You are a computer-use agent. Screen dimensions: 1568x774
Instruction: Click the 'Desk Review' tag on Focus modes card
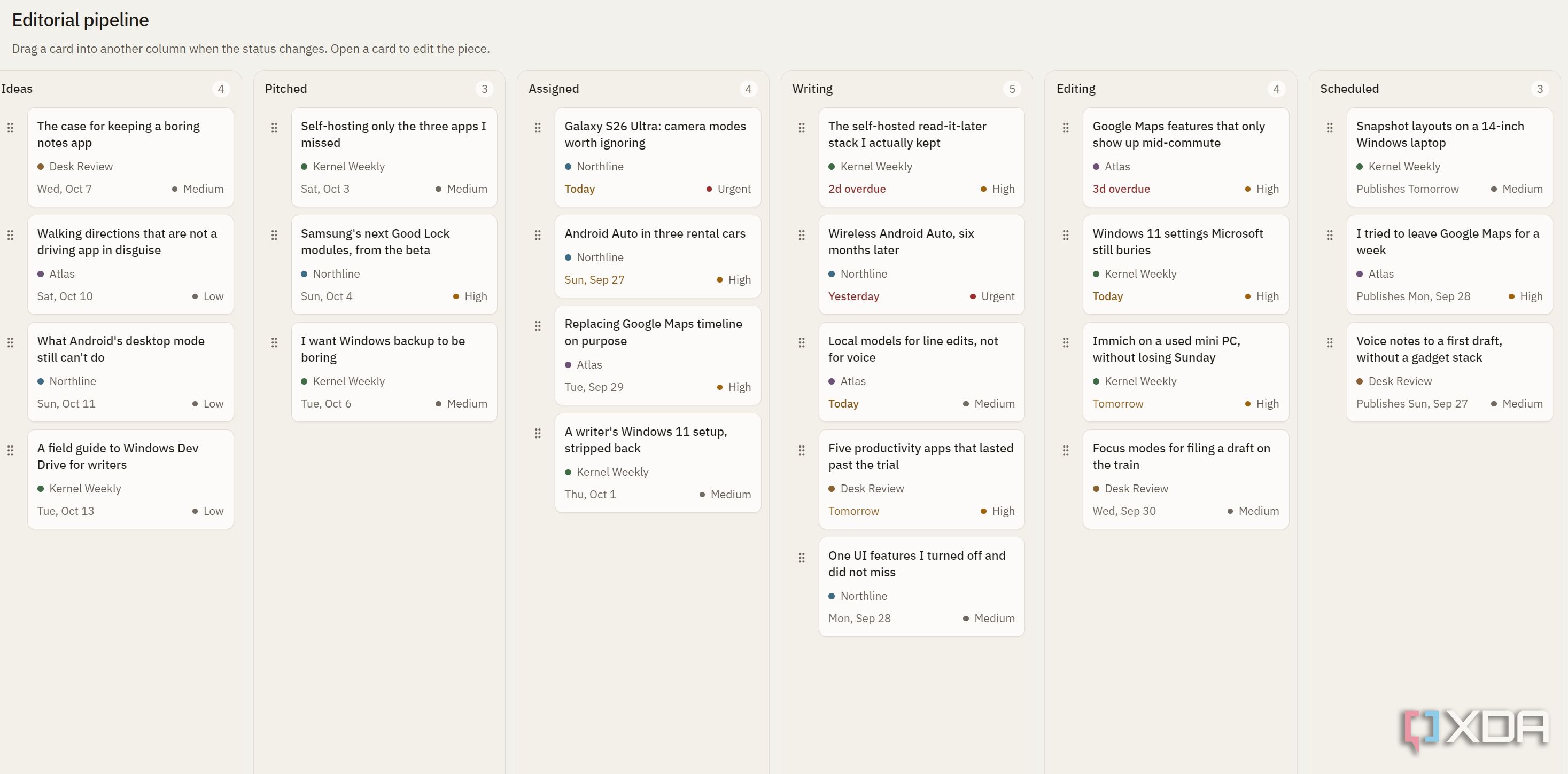pos(1130,489)
